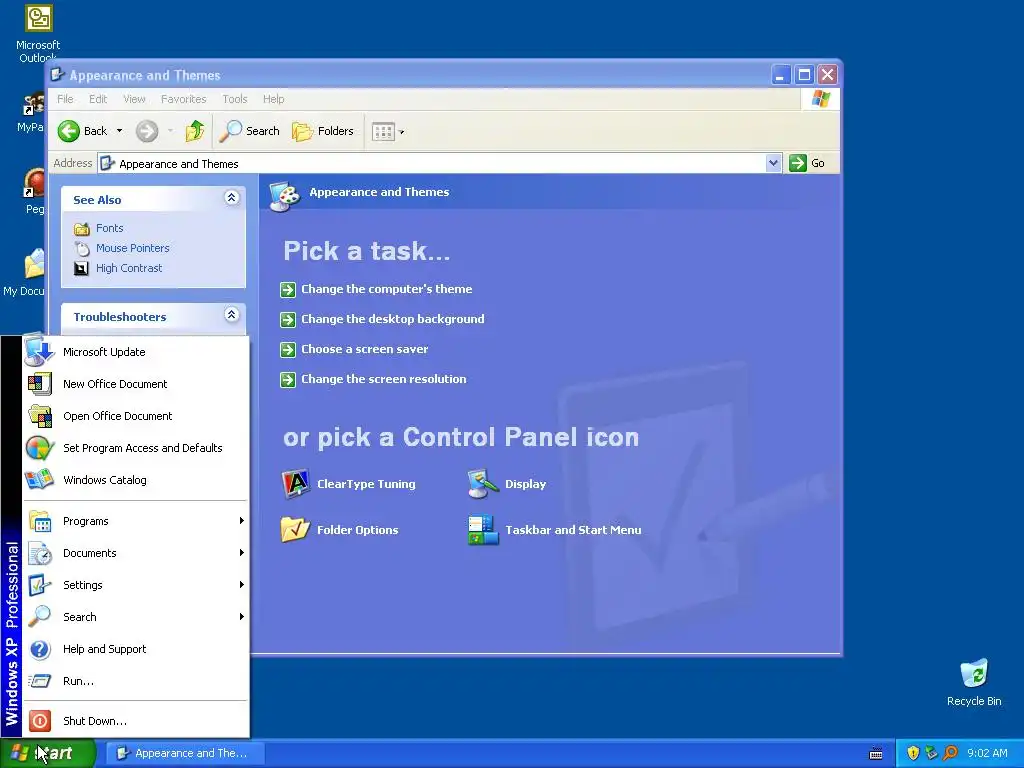Image resolution: width=1024 pixels, height=768 pixels.
Task: Click arrow icon beside Choose a screen saver
Action: (x=288, y=349)
